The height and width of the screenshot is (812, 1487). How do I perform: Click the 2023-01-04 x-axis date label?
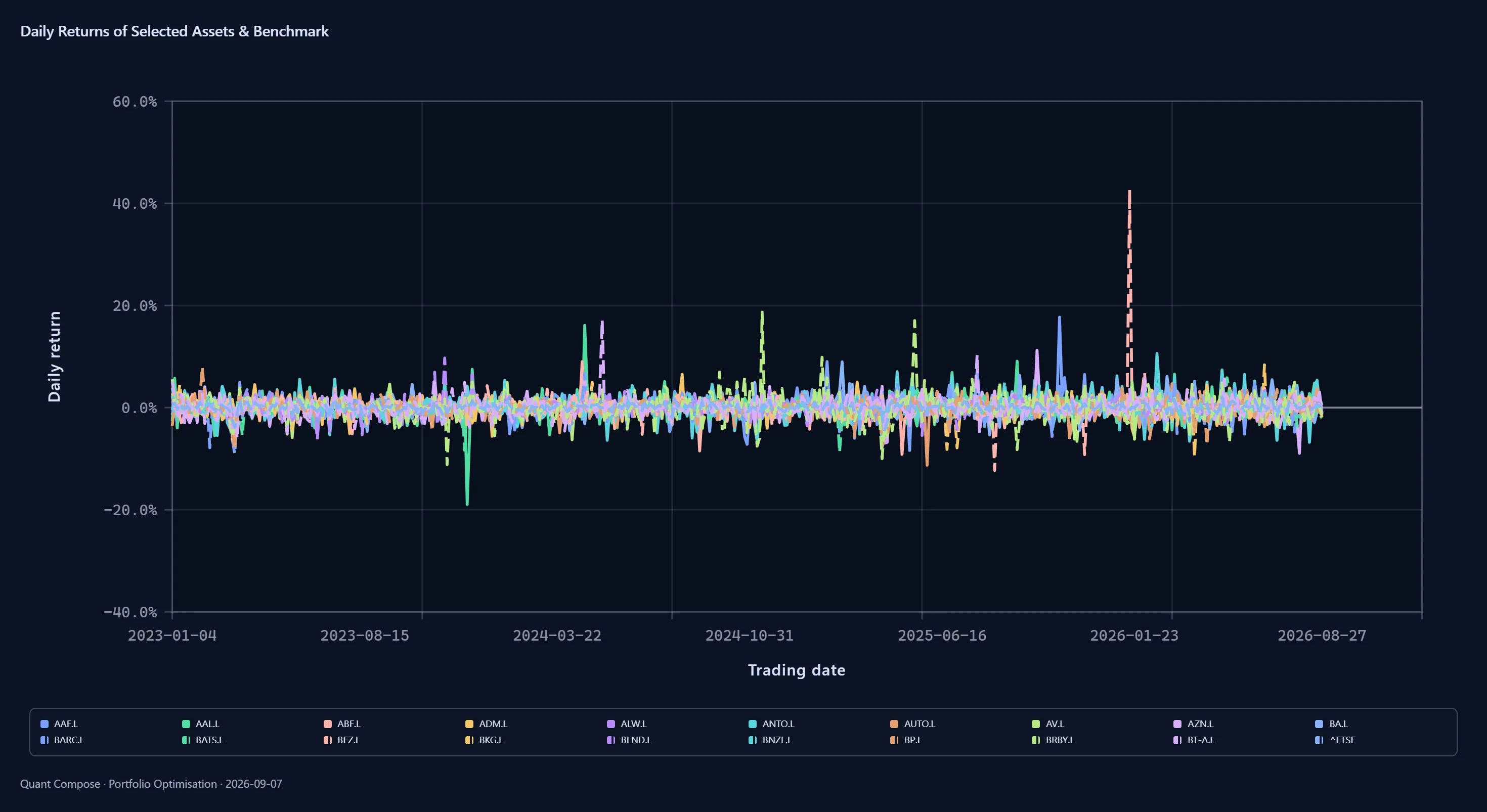pos(172,636)
